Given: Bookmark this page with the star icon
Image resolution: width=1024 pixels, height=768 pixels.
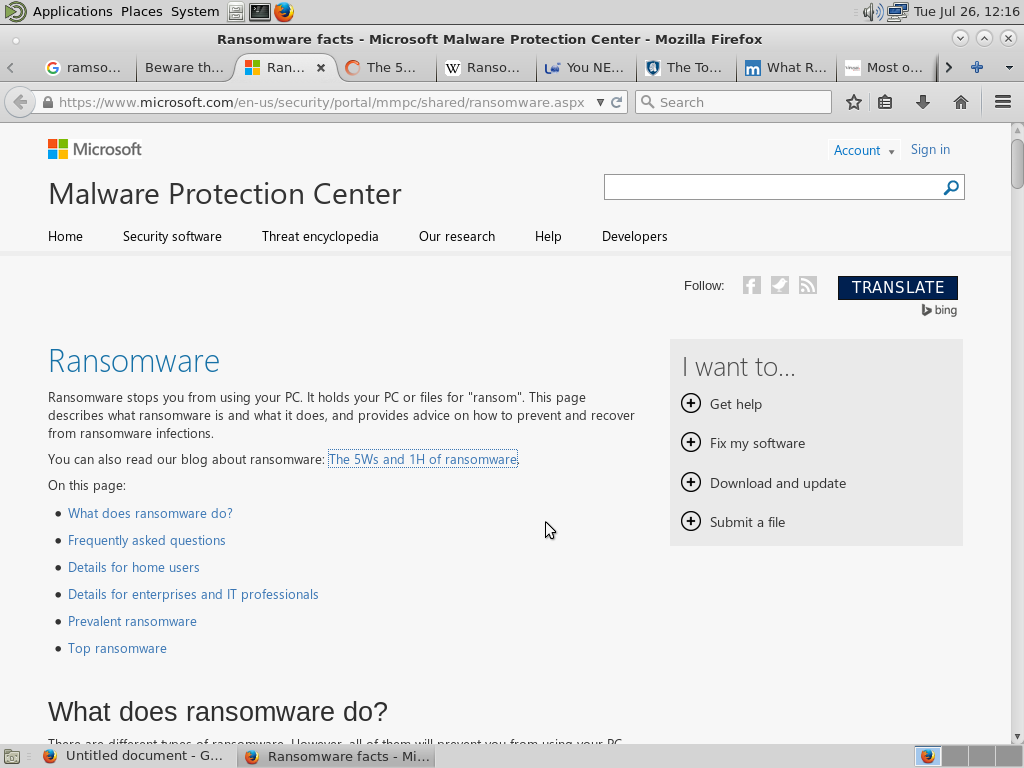Looking at the screenshot, I should (x=854, y=102).
